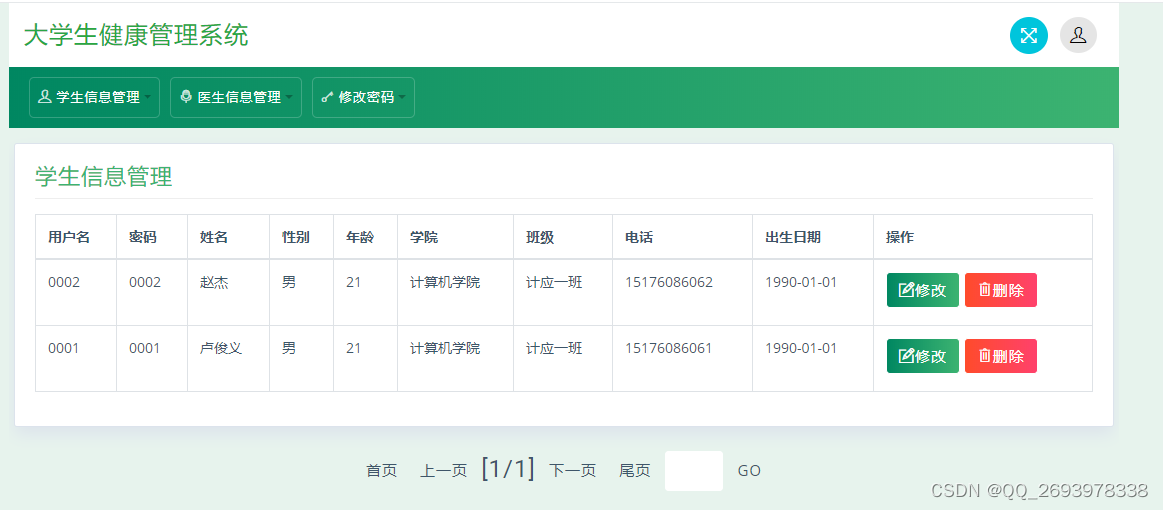The image size is (1163, 510).
Task: Click the GO pagination button
Action: [x=749, y=471]
